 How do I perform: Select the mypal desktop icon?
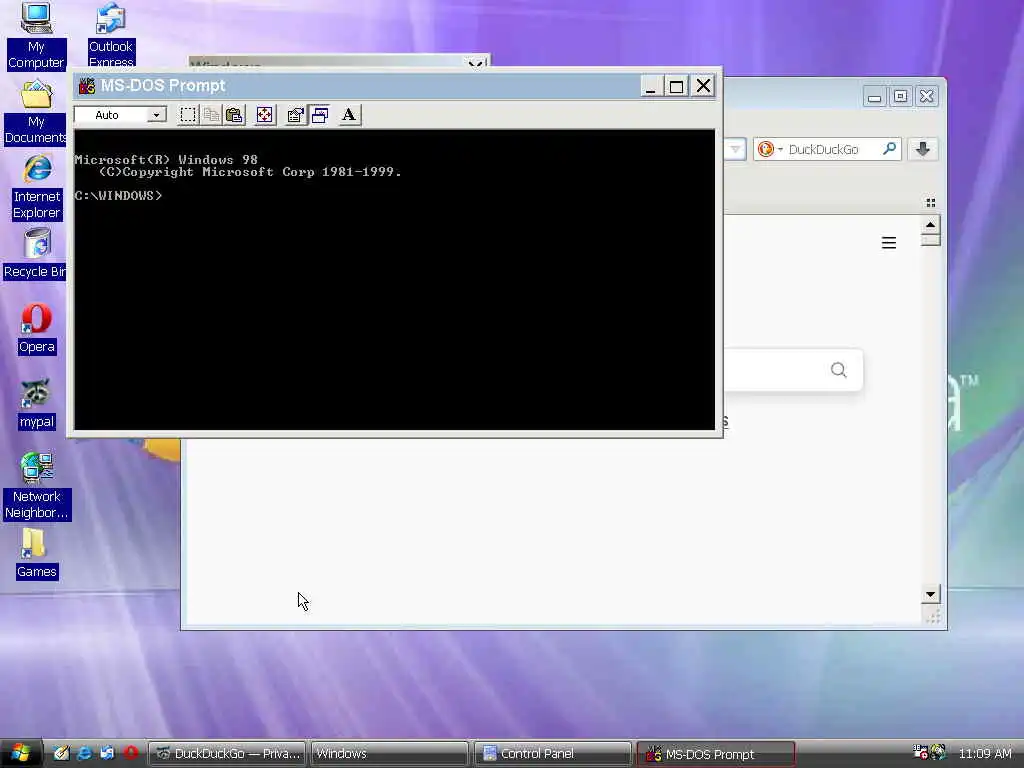37,404
